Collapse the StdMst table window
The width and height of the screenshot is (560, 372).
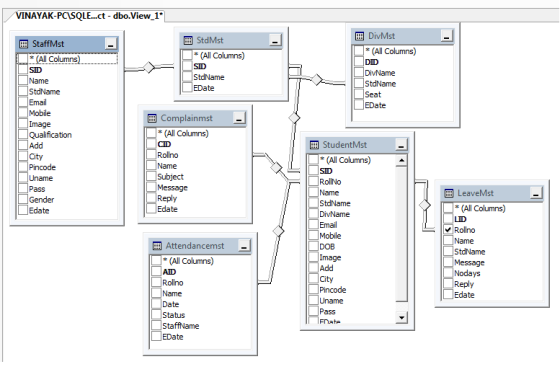[x=275, y=40]
